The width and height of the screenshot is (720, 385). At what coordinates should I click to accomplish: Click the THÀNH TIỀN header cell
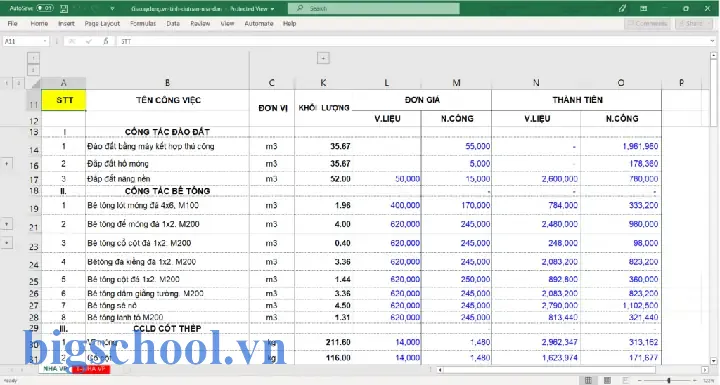click(577, 100)
